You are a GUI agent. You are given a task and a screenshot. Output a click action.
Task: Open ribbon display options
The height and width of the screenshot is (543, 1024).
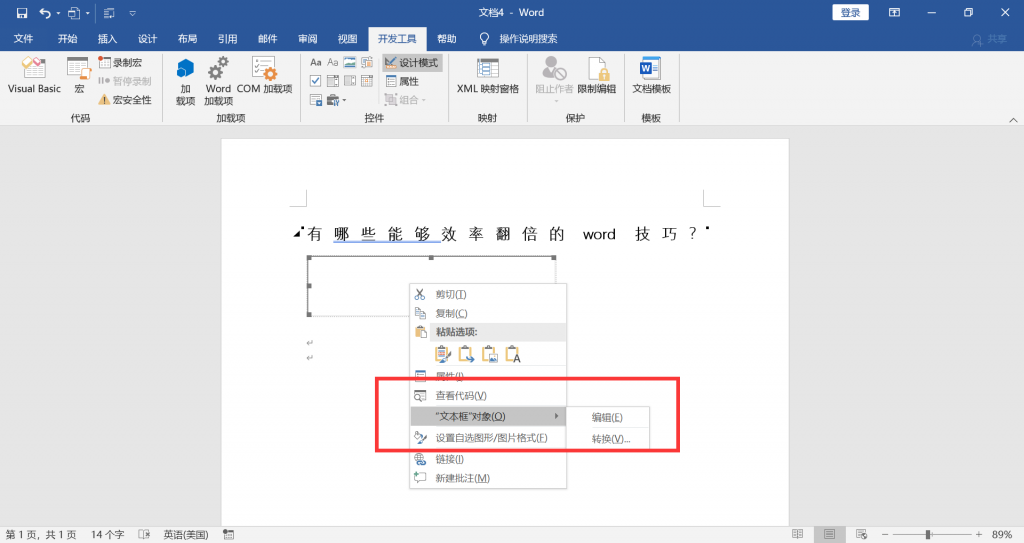(894, 12)
